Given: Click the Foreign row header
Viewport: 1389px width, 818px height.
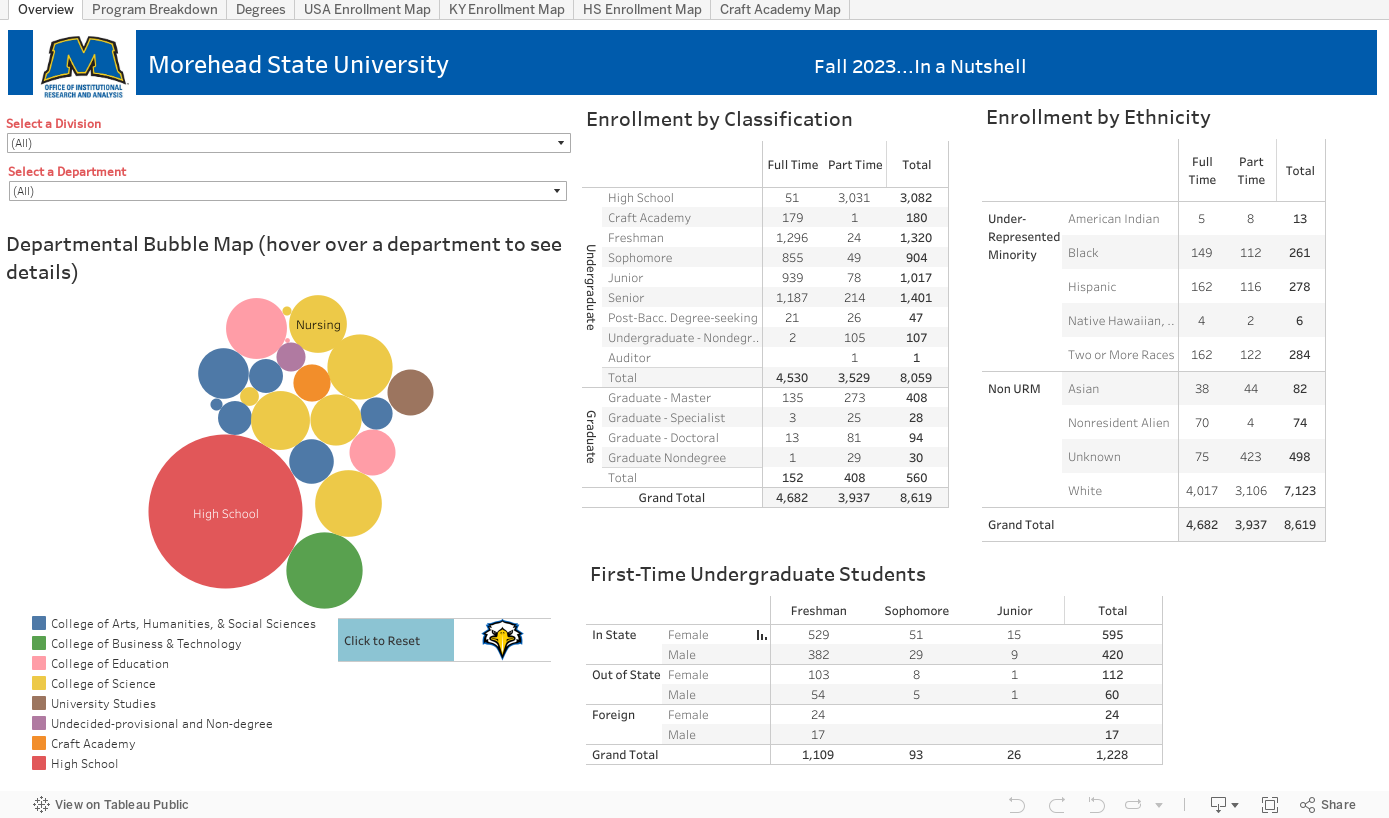Looking at the screenshot, I should (613, 715).
